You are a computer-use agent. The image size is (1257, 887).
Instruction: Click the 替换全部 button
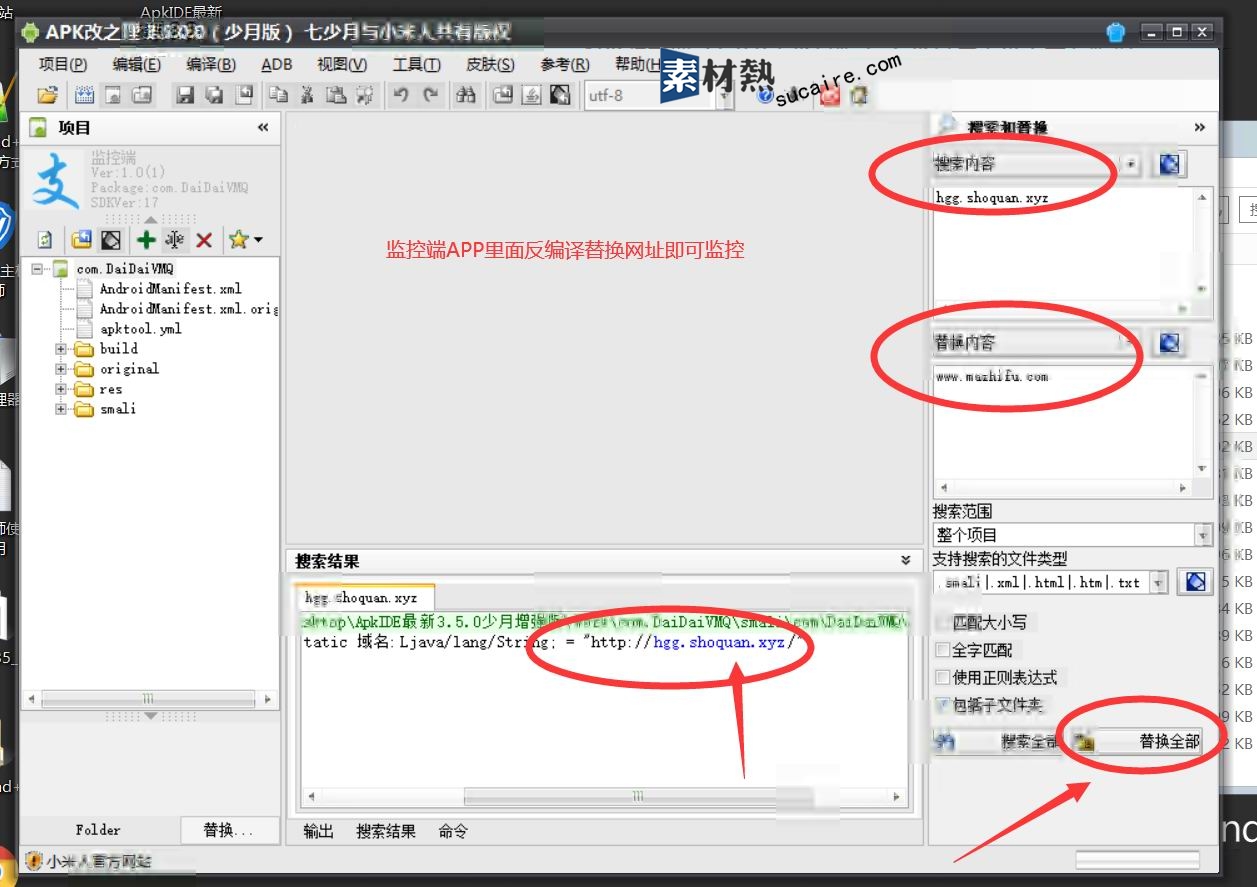click(1139, 741)
